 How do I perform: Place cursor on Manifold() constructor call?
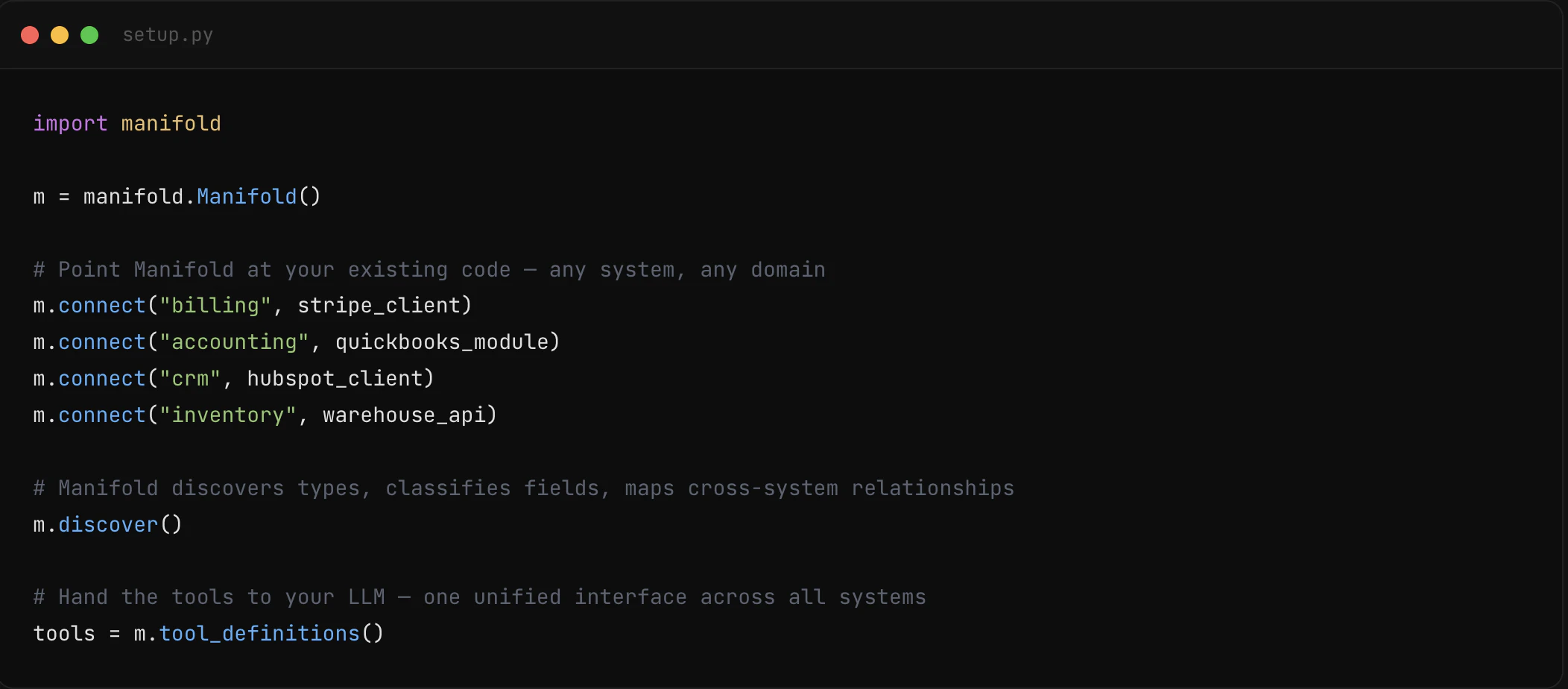click(258, 196)
